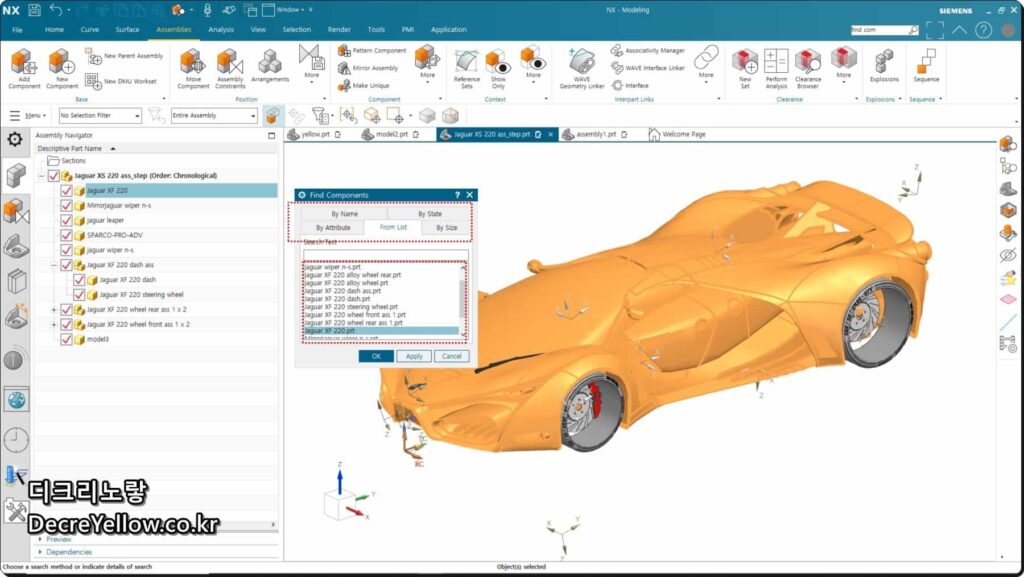Uncheck SPARCO-PRO-ADV component

point(66,235)
